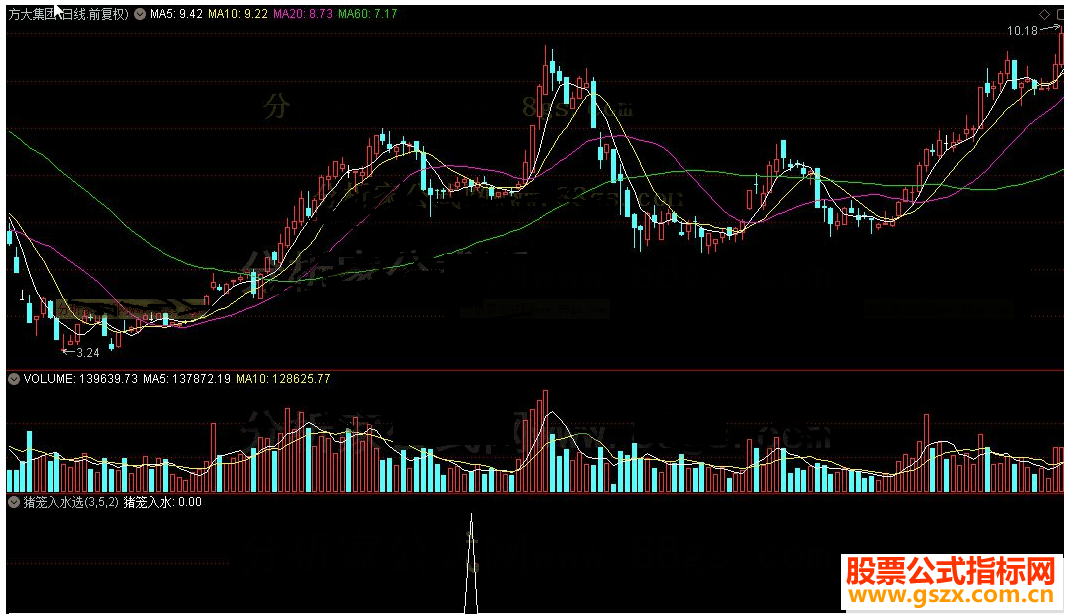The width and height of the screenshot is (1068, 615).
Task: Open the main chart indicator dropdown arrow
Action: point(140,14)
